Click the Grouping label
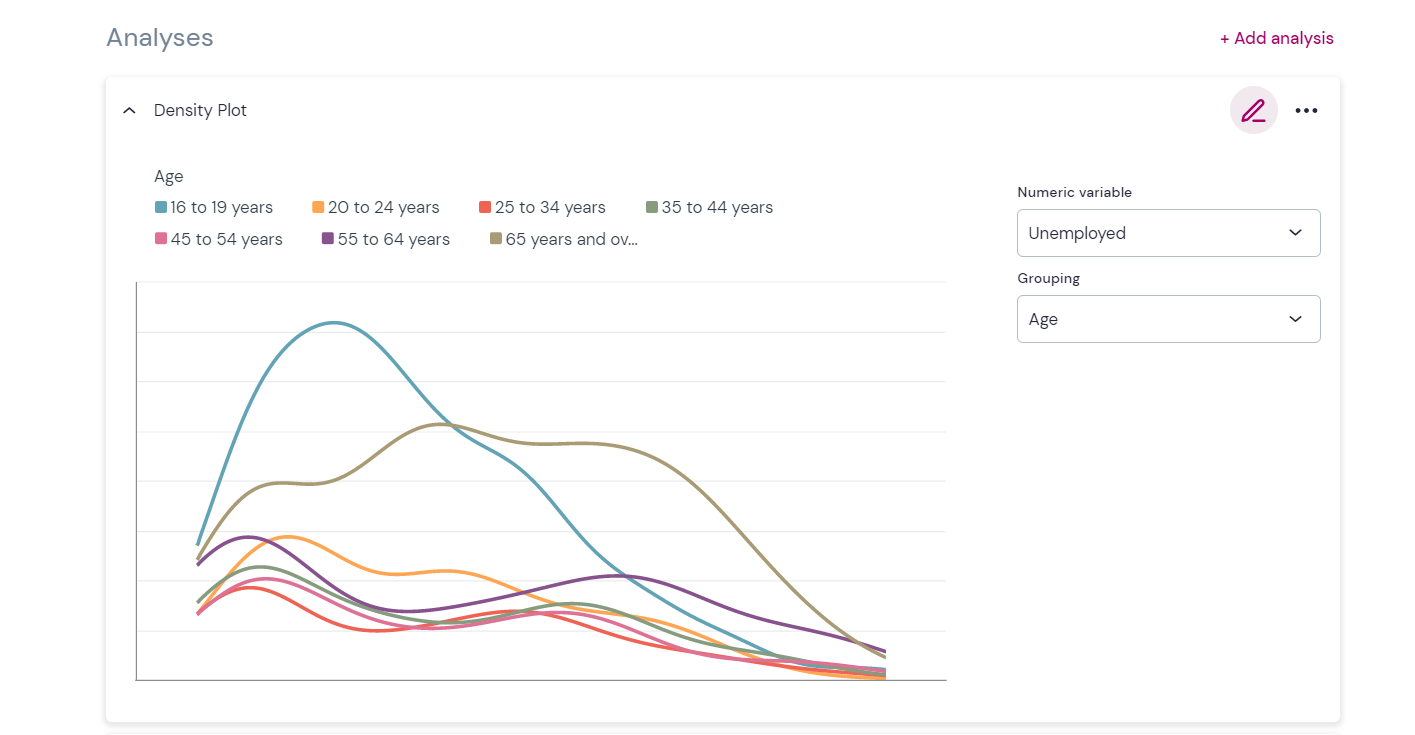Screen dimensions: 1415x735 click(x=1049, y=278)
